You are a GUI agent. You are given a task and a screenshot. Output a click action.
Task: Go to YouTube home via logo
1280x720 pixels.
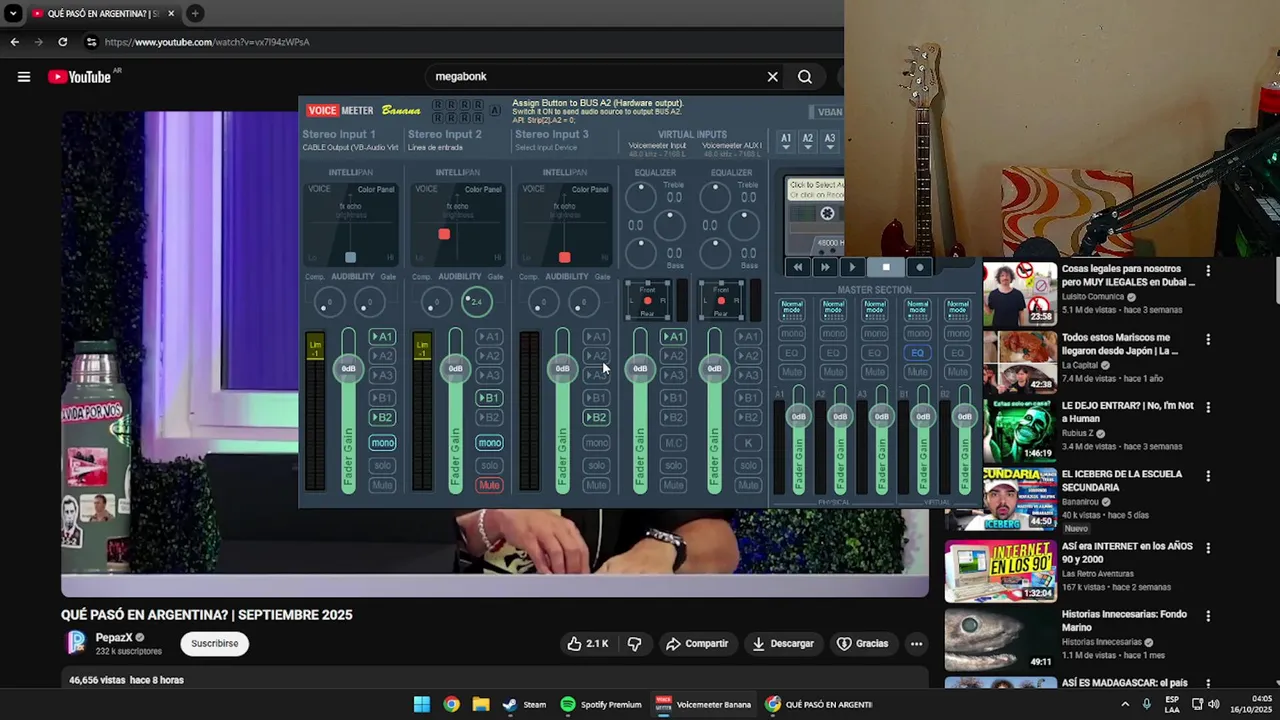[x=80, y=77]
